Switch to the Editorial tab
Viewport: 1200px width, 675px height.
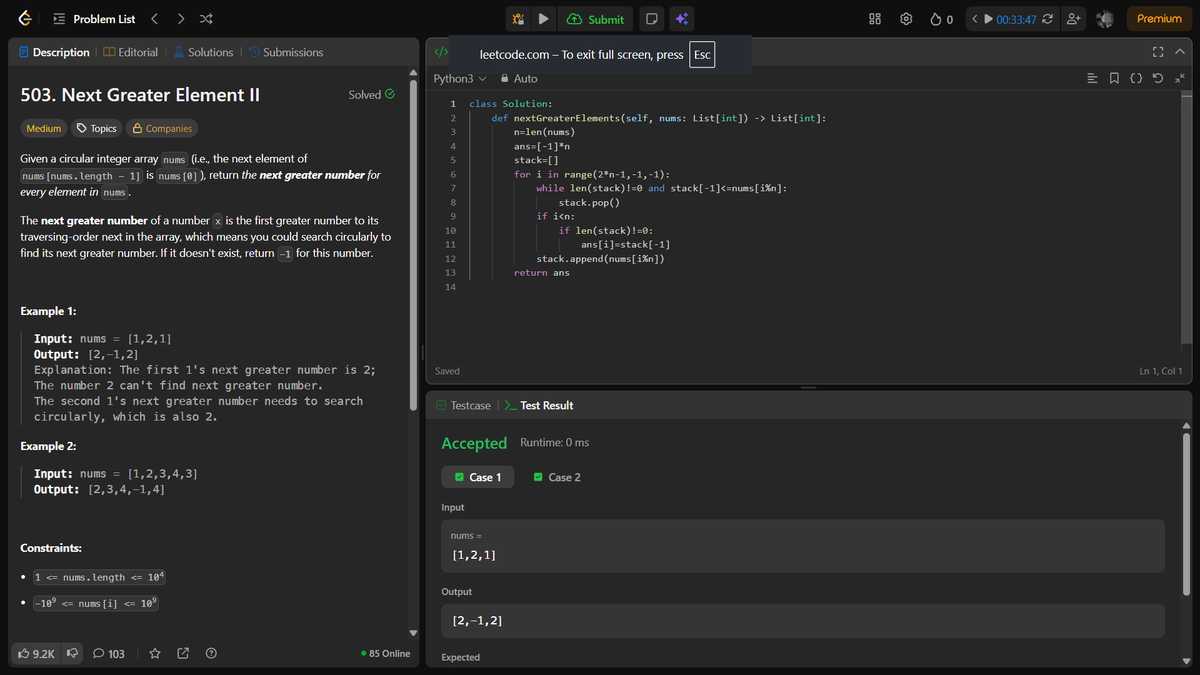(x=130, y=52)
